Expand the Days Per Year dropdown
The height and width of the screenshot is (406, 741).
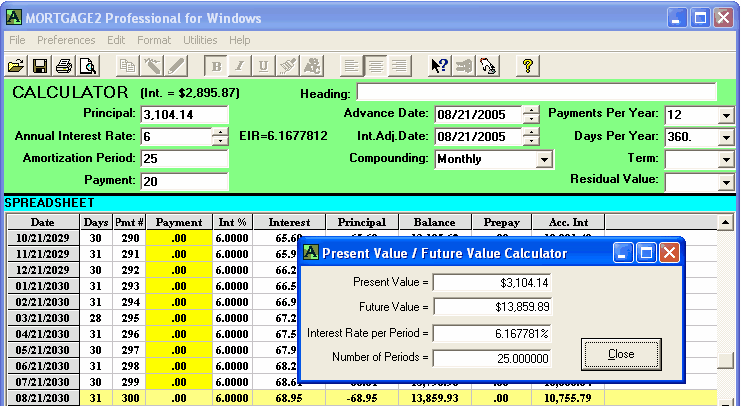tap(726, 137)
